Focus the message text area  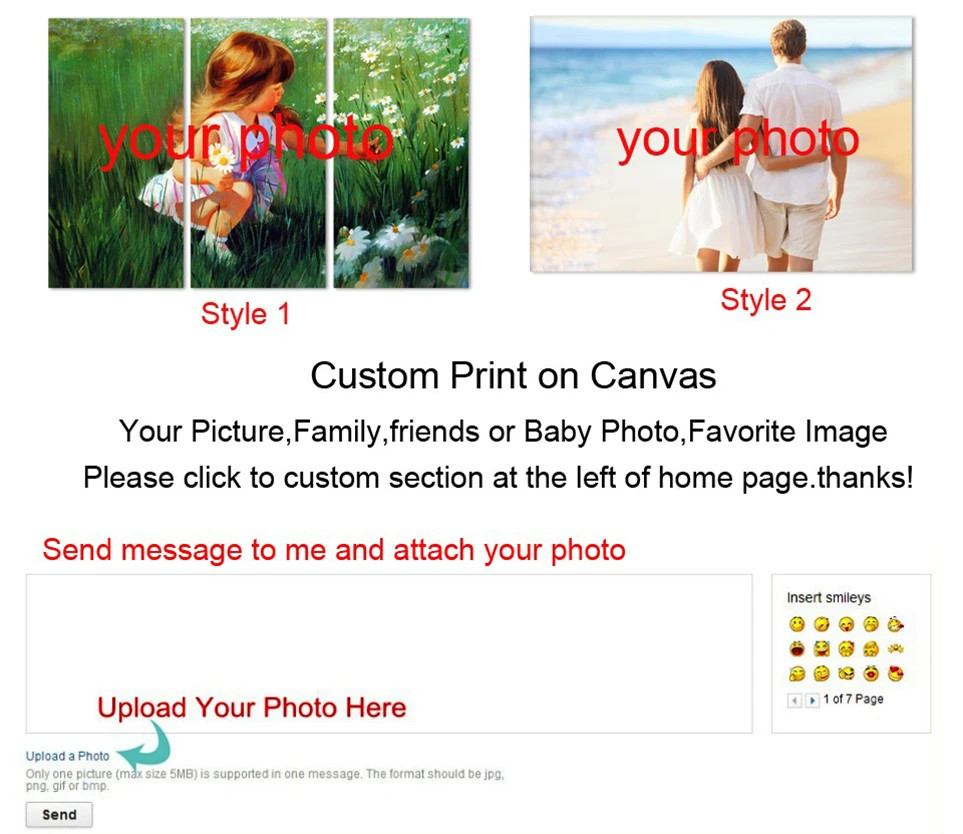pyautogui.click(x=389, y=653)
